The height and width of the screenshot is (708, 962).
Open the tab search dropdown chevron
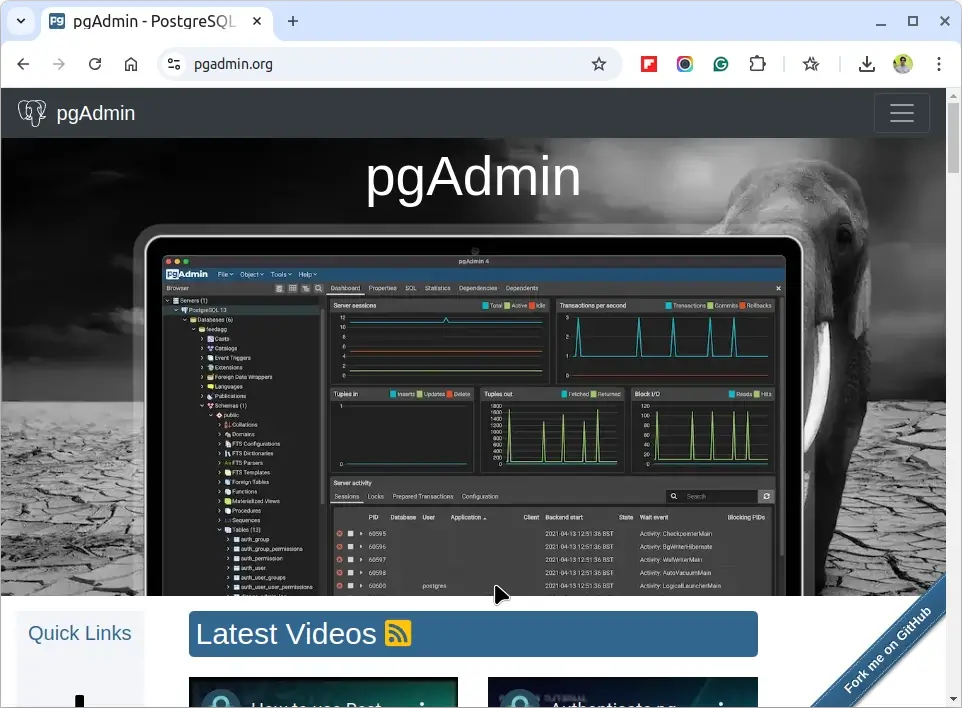tap(21, 21)
